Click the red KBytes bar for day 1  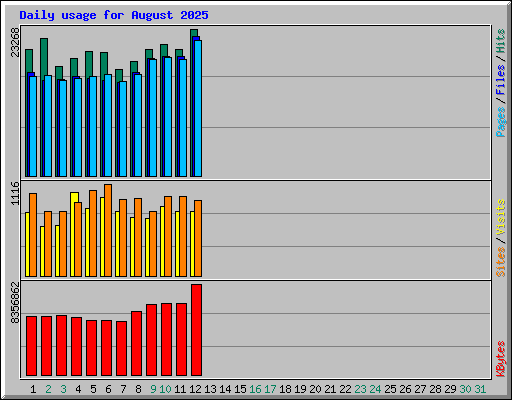31,346
